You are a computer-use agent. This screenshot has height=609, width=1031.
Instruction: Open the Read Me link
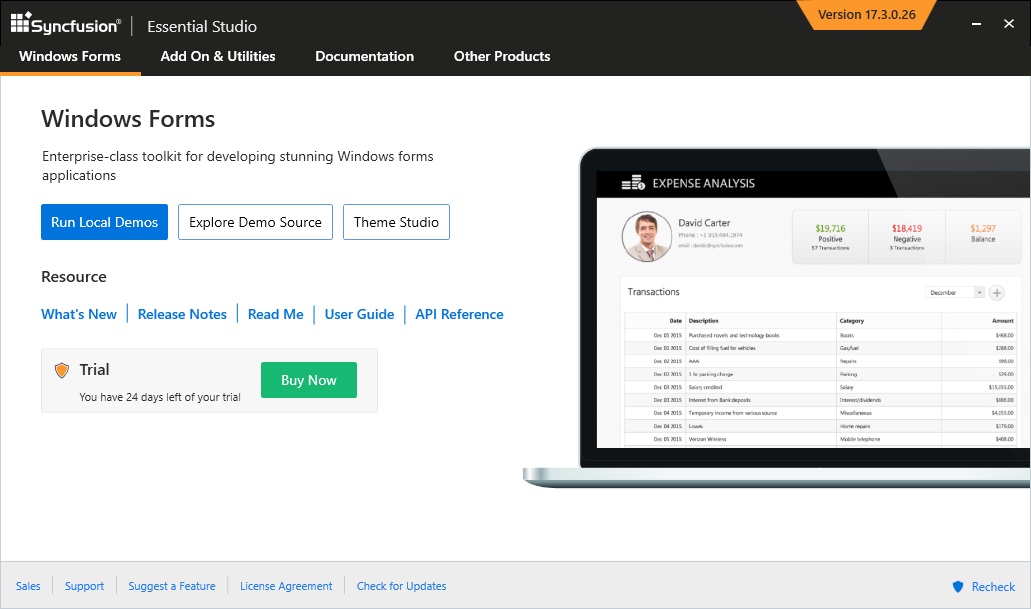(x=276, y=314)
